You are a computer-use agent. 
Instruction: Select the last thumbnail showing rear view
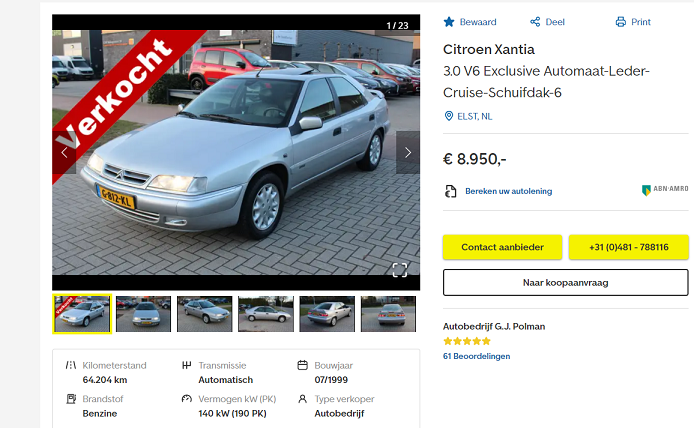pos(388,314)
